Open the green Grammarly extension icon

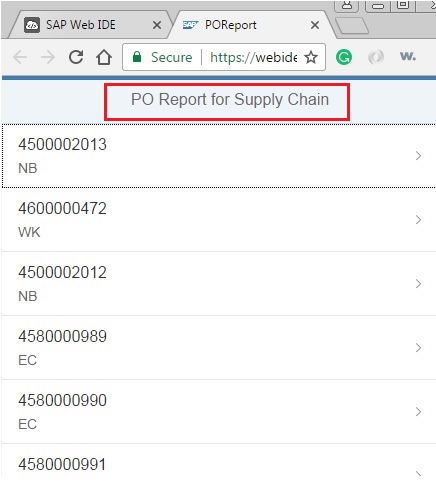pos(344,57)
